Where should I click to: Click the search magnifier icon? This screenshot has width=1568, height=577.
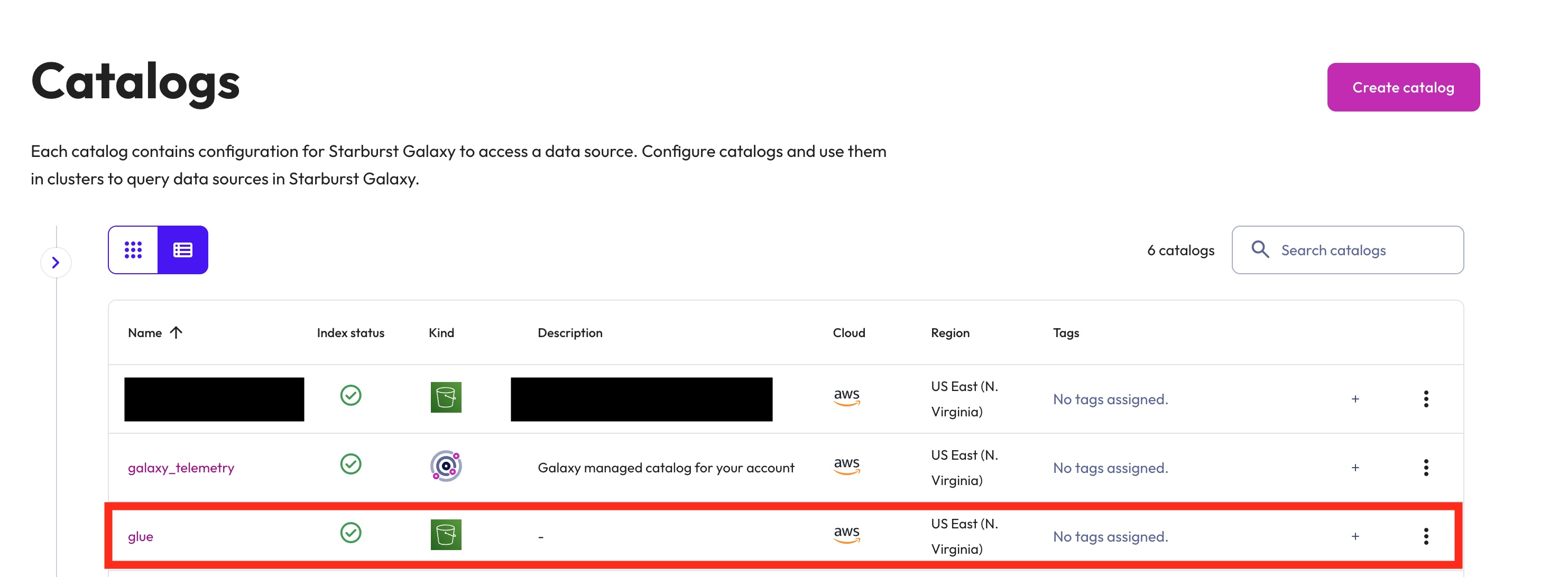[x=1259, y=249]
